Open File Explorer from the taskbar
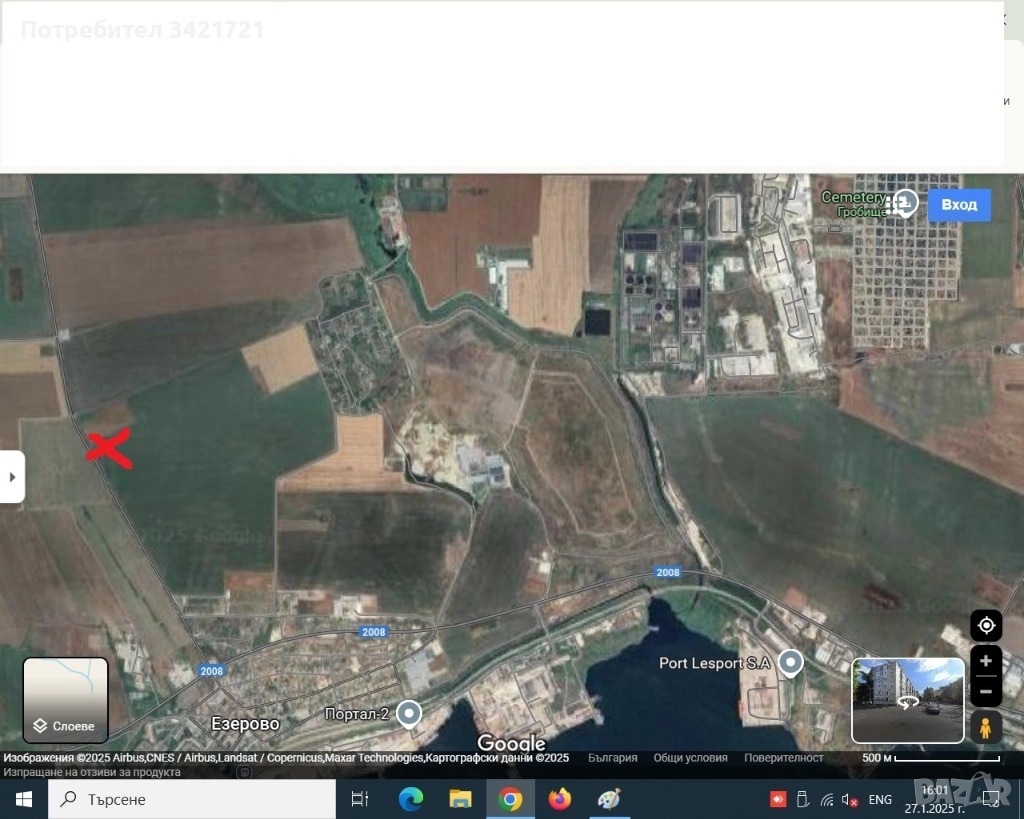The image size is (1024, 819). (x=460, y=799)
